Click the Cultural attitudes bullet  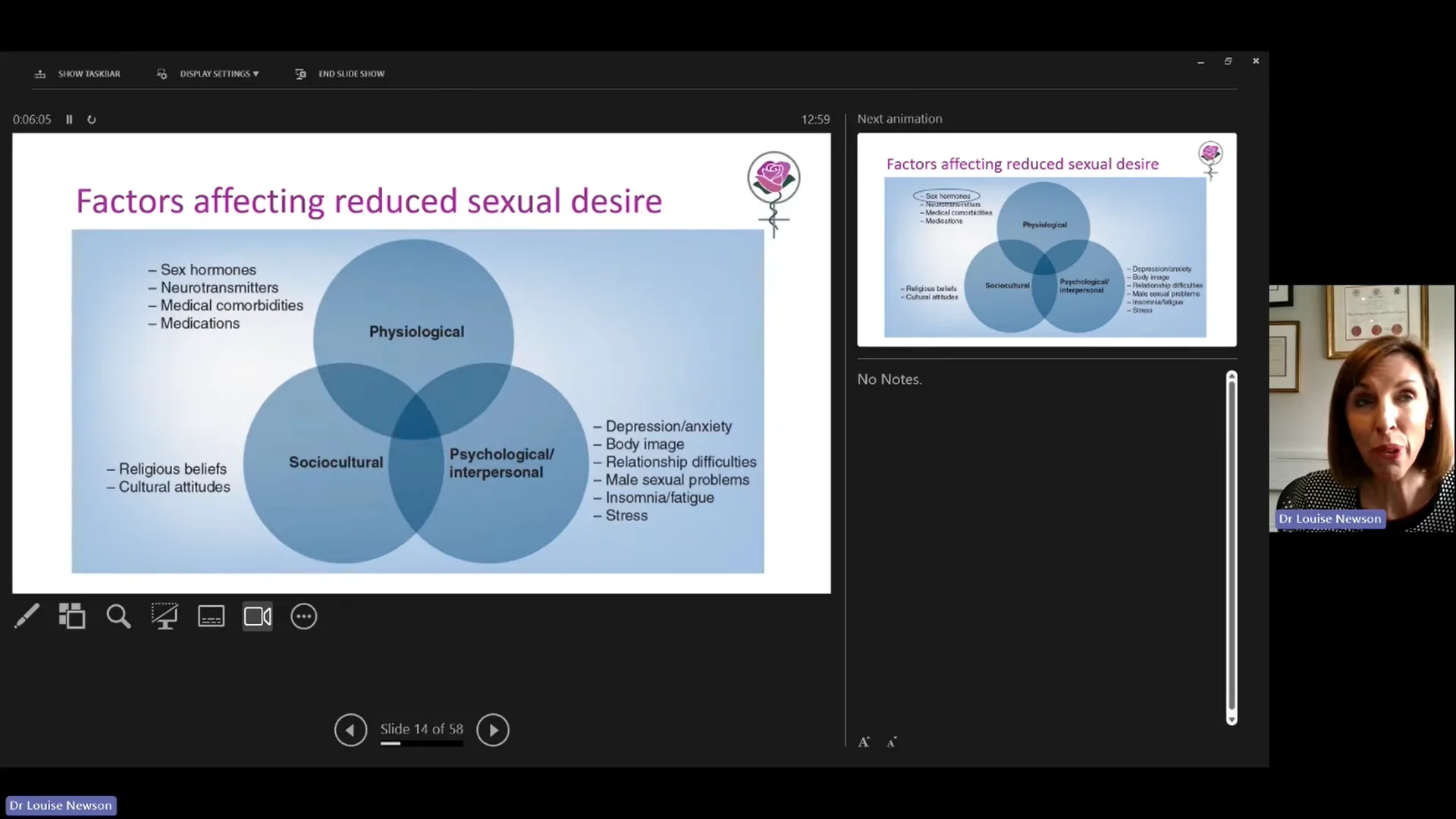pos(168,487)
